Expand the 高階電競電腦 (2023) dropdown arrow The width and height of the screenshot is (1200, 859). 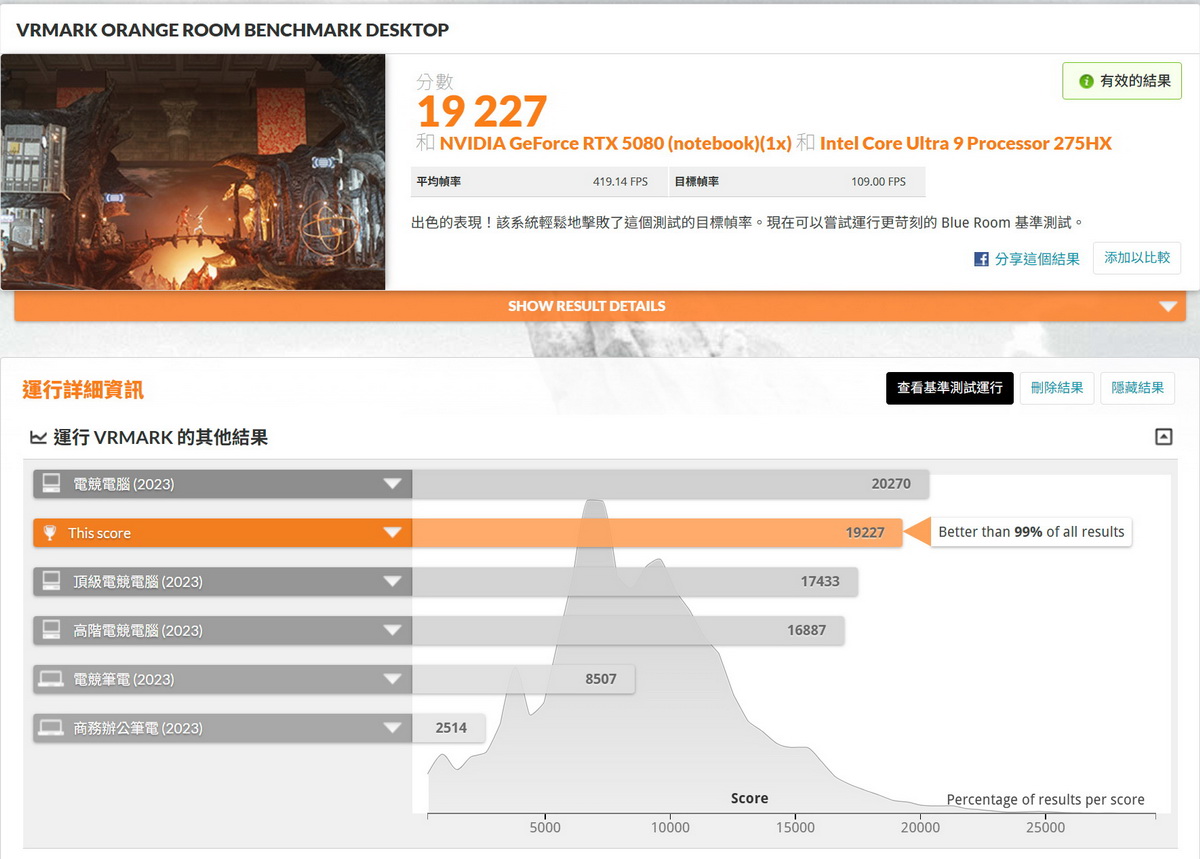point(392,631)
